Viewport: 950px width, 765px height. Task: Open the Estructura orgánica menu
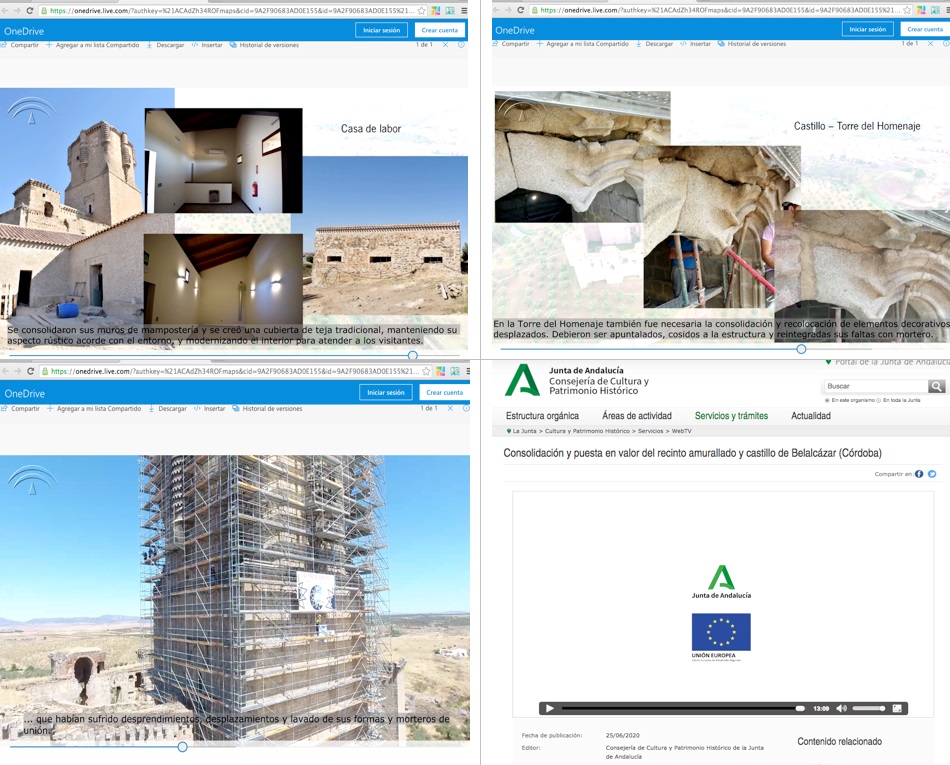pos(542,416)
